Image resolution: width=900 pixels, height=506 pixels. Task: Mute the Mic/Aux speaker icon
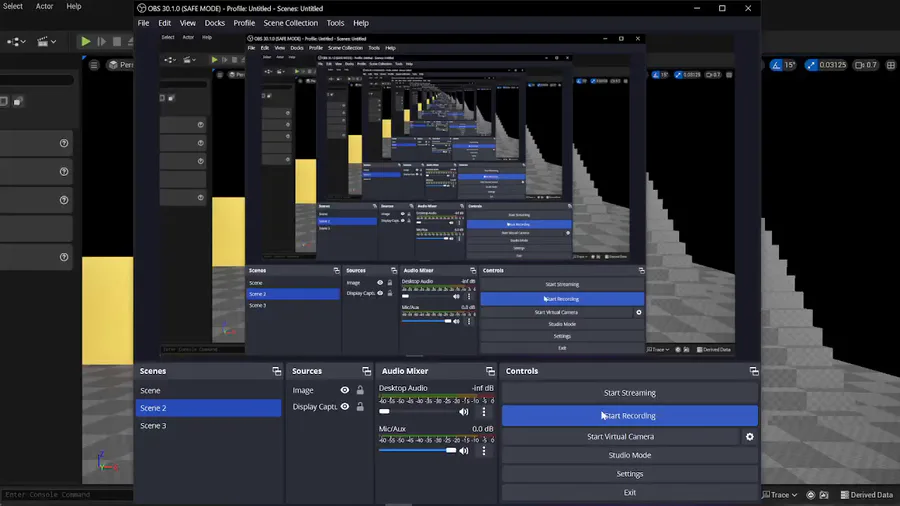tap(464, 451)
